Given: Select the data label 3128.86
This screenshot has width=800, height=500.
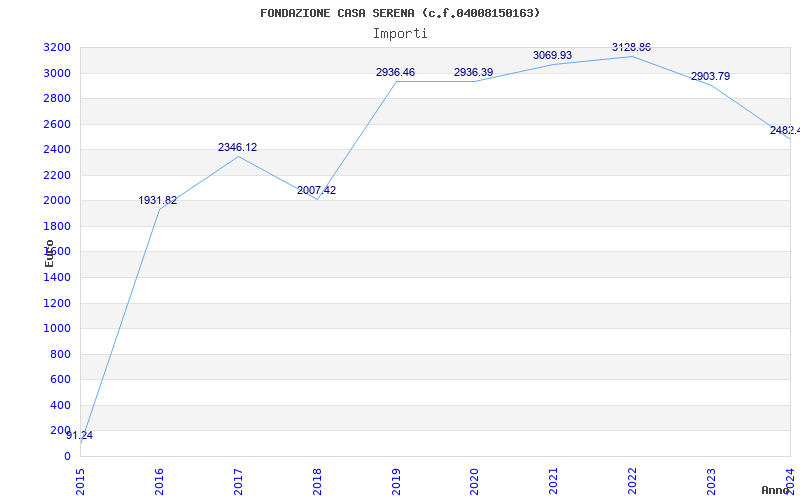Looking at the screenshot, I should click(x=632, y=47).
